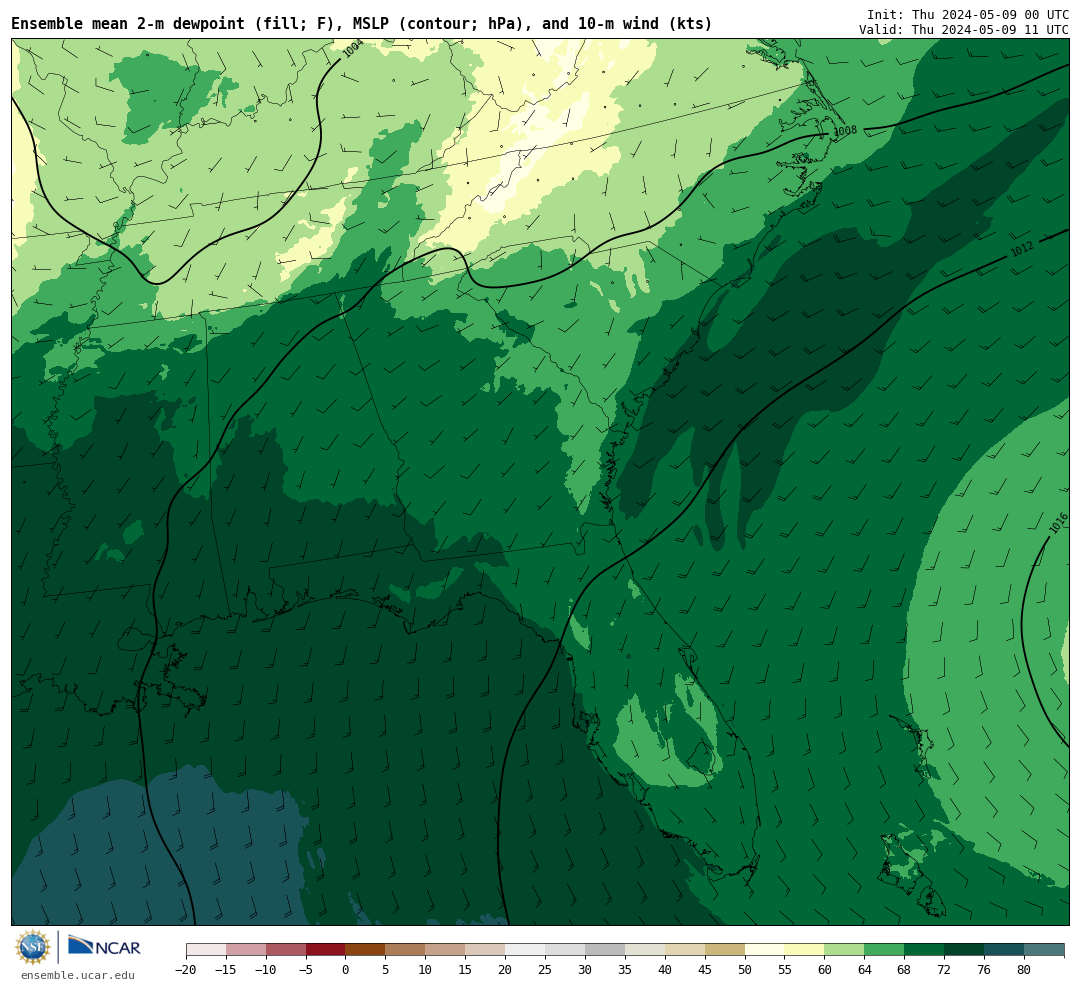Click the NCAR logo
Screen dimensions: 1080x988
click(x=105, y=947)
